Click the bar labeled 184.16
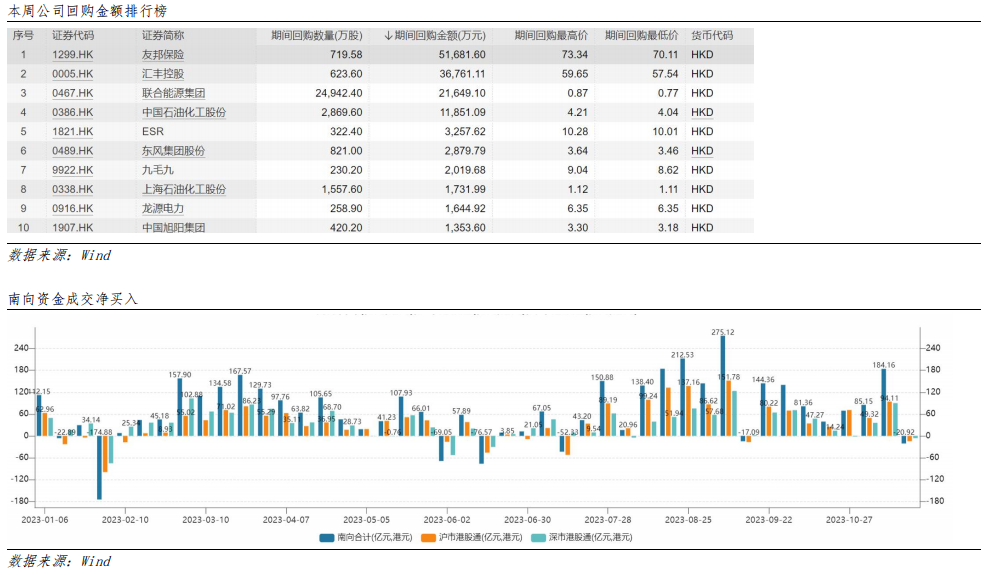This screenshot has width=987, height=575. (884, 402)
